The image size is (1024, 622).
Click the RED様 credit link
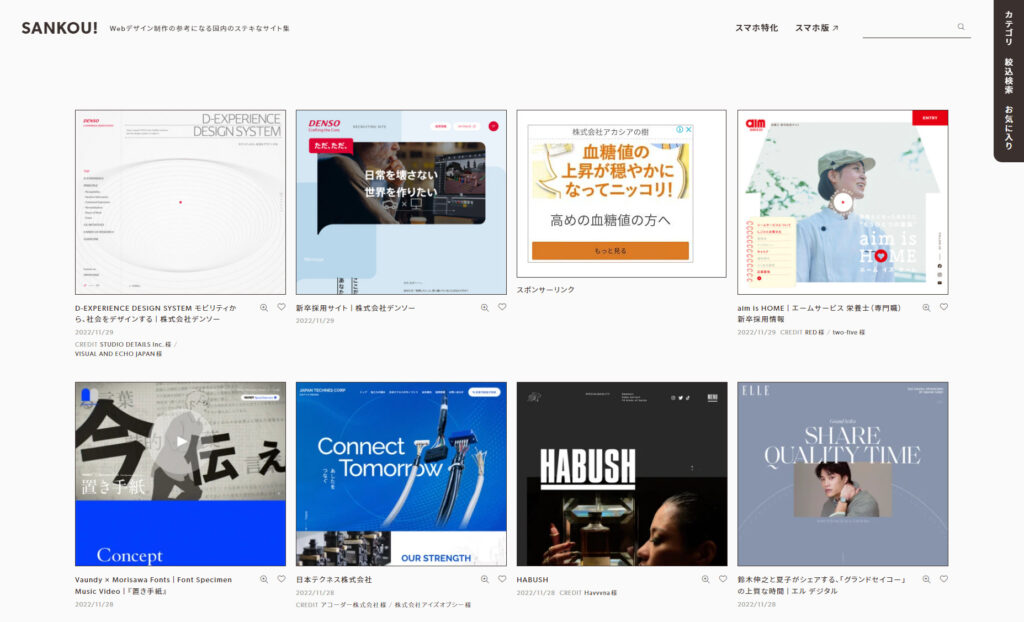[814, 333]
